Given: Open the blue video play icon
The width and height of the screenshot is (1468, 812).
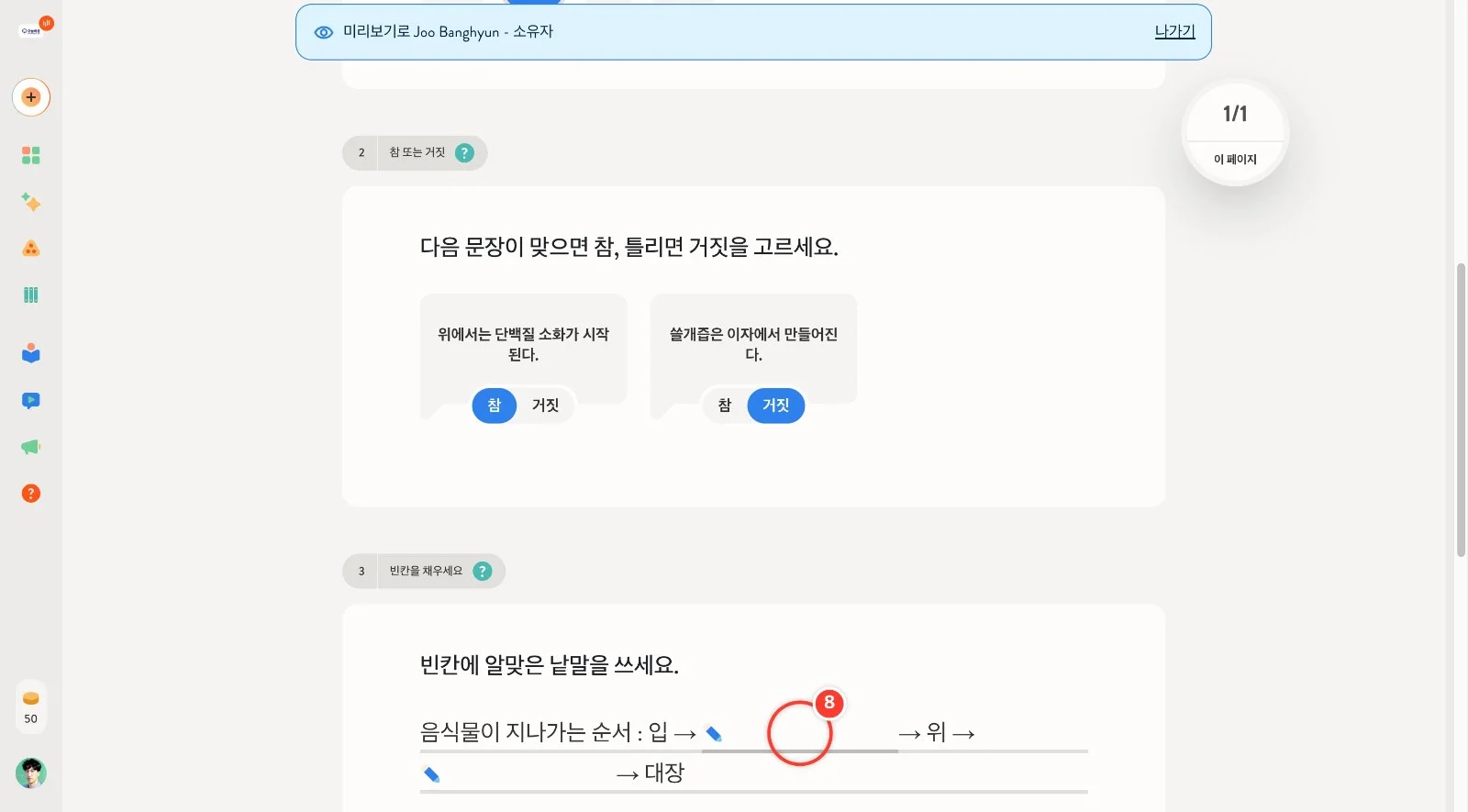Looking at the screenshot, I should pos(31,401).
